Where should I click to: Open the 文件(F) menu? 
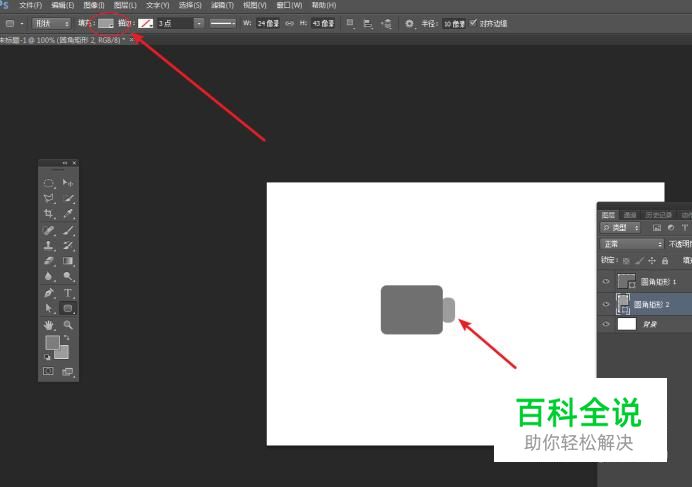30,5
